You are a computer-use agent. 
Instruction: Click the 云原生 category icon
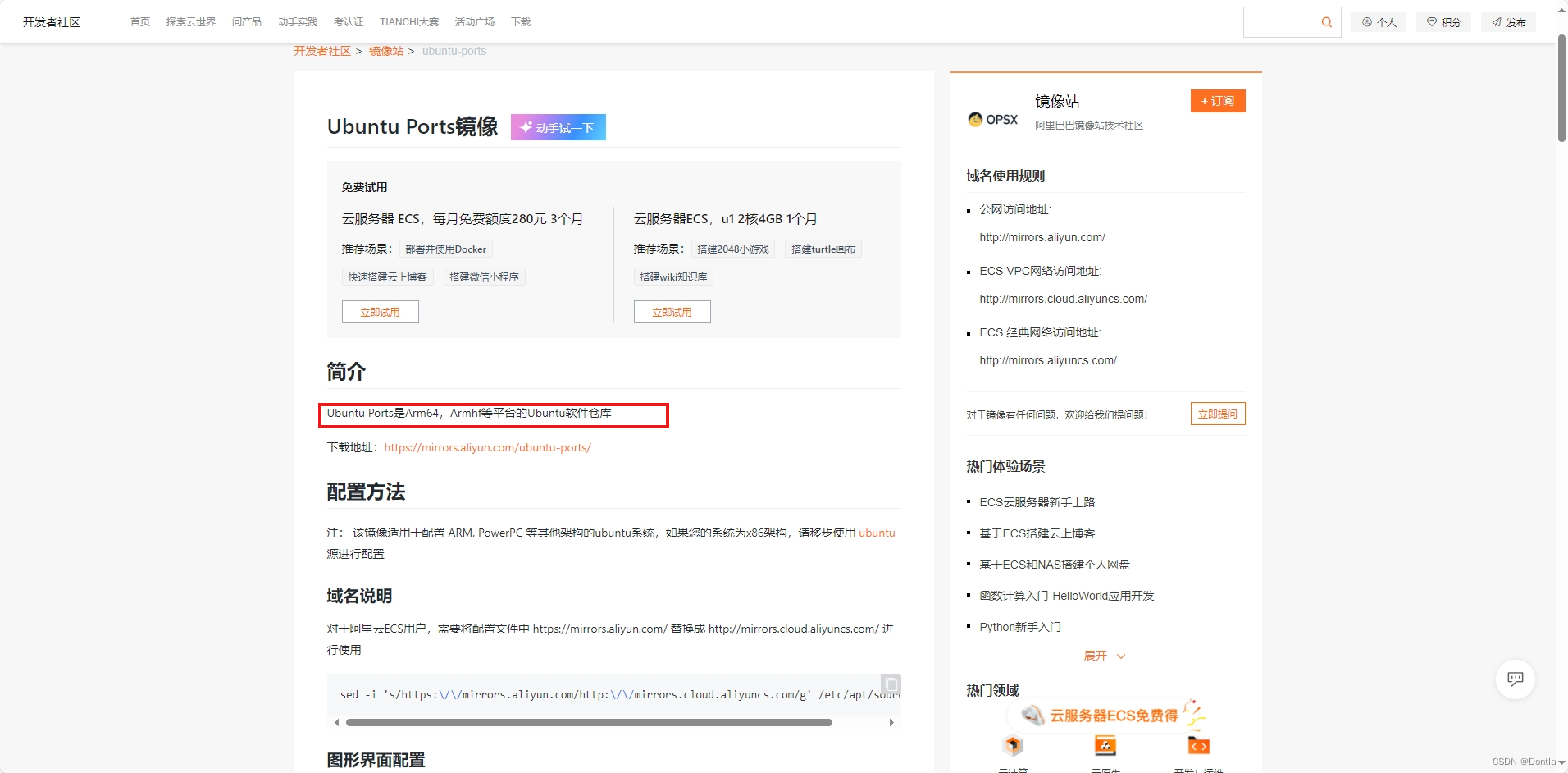tap(1105, 745)
